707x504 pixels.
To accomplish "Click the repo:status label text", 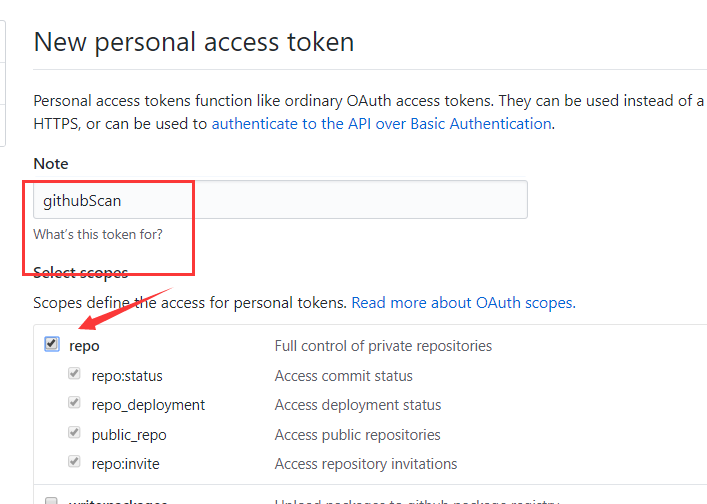I will (127, 376).
